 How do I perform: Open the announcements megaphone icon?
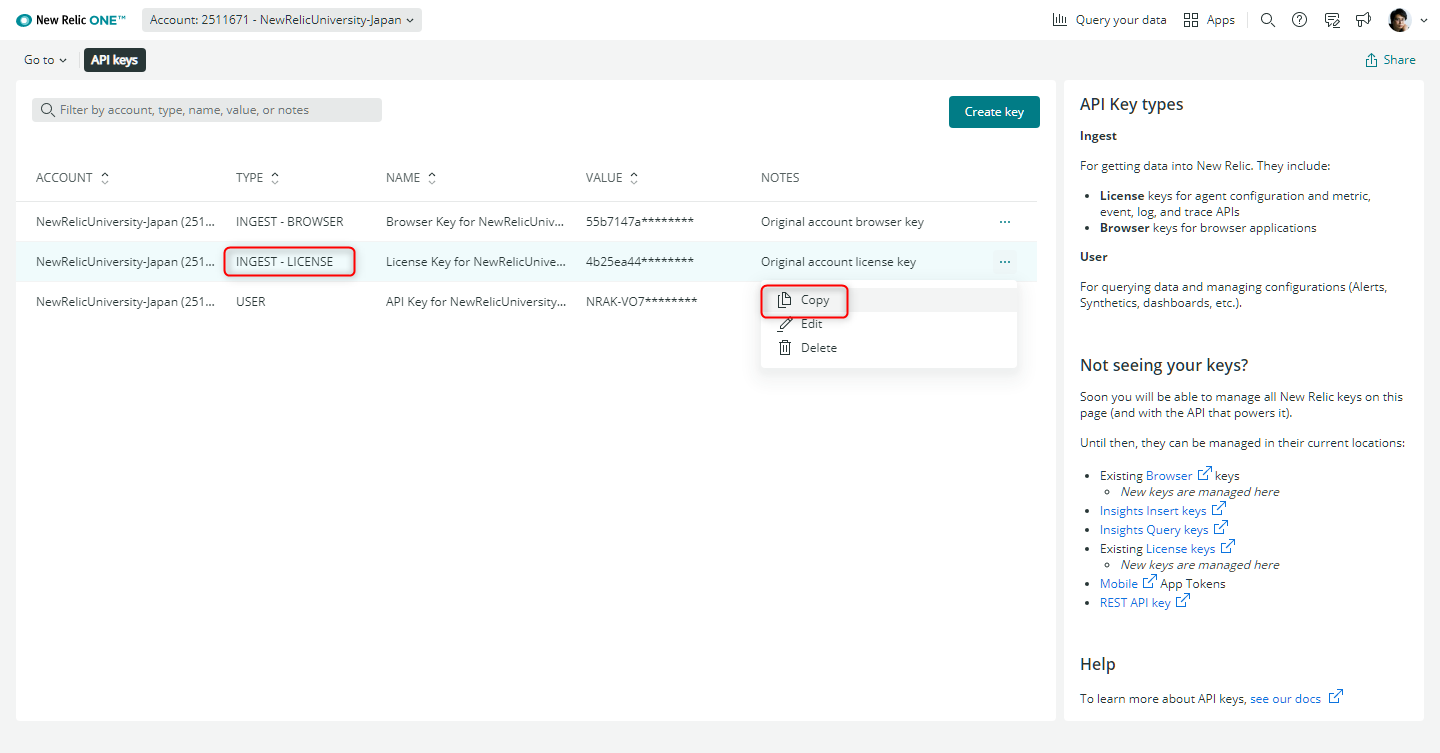(1363, 20)
